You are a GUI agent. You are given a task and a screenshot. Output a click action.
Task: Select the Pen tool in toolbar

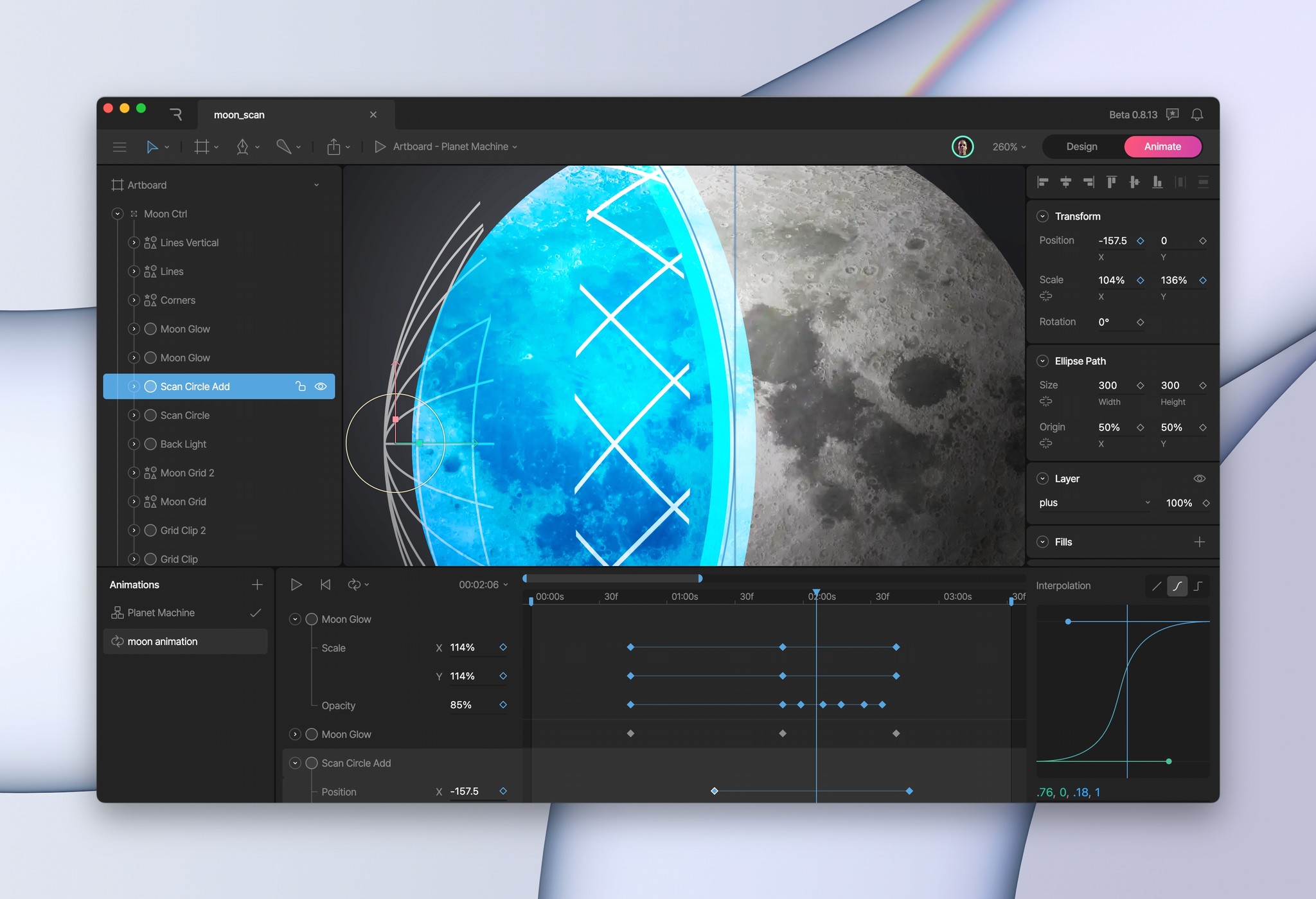point(242,147)
